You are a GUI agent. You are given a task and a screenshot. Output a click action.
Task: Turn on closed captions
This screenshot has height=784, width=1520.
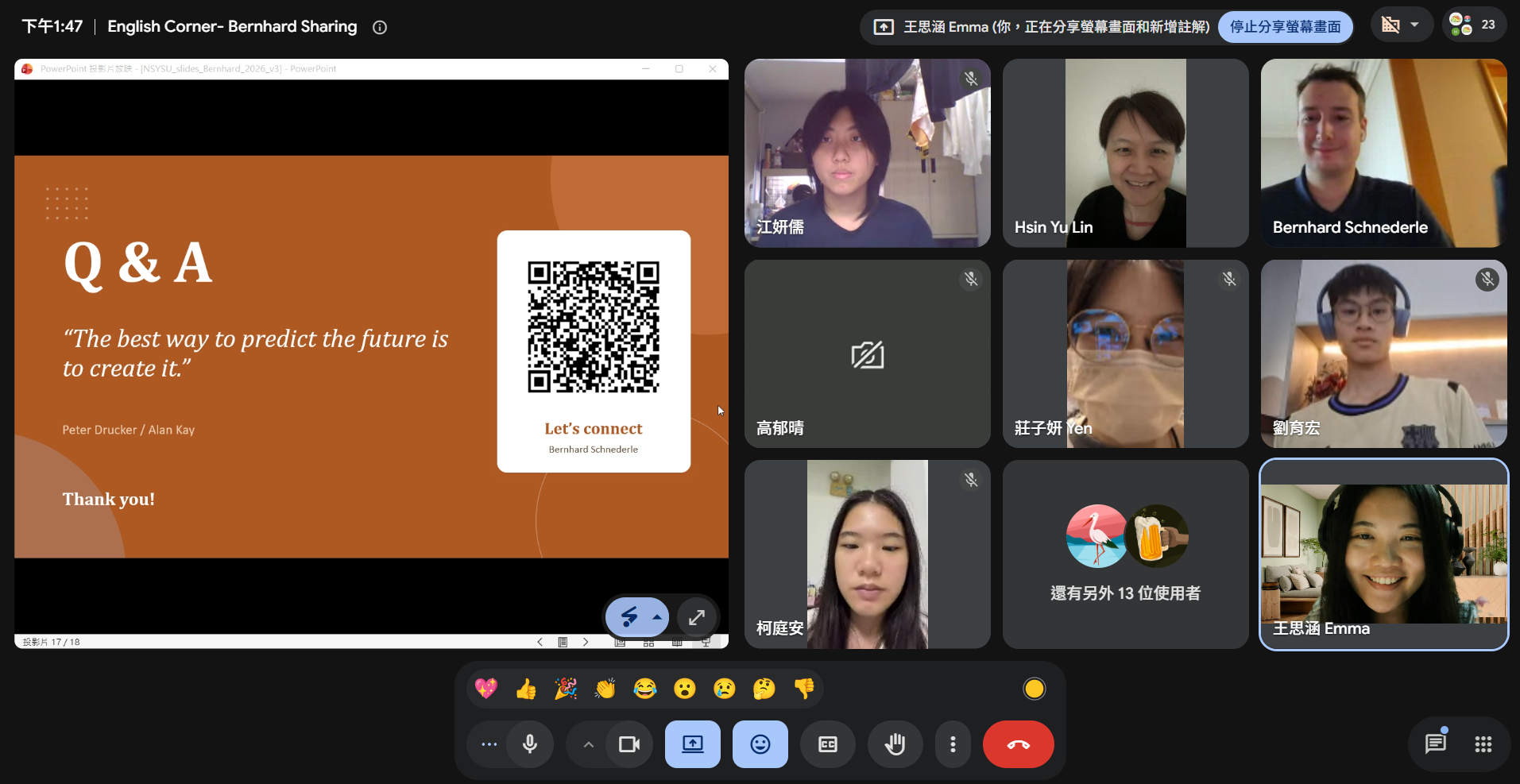(x=828, y=744)
